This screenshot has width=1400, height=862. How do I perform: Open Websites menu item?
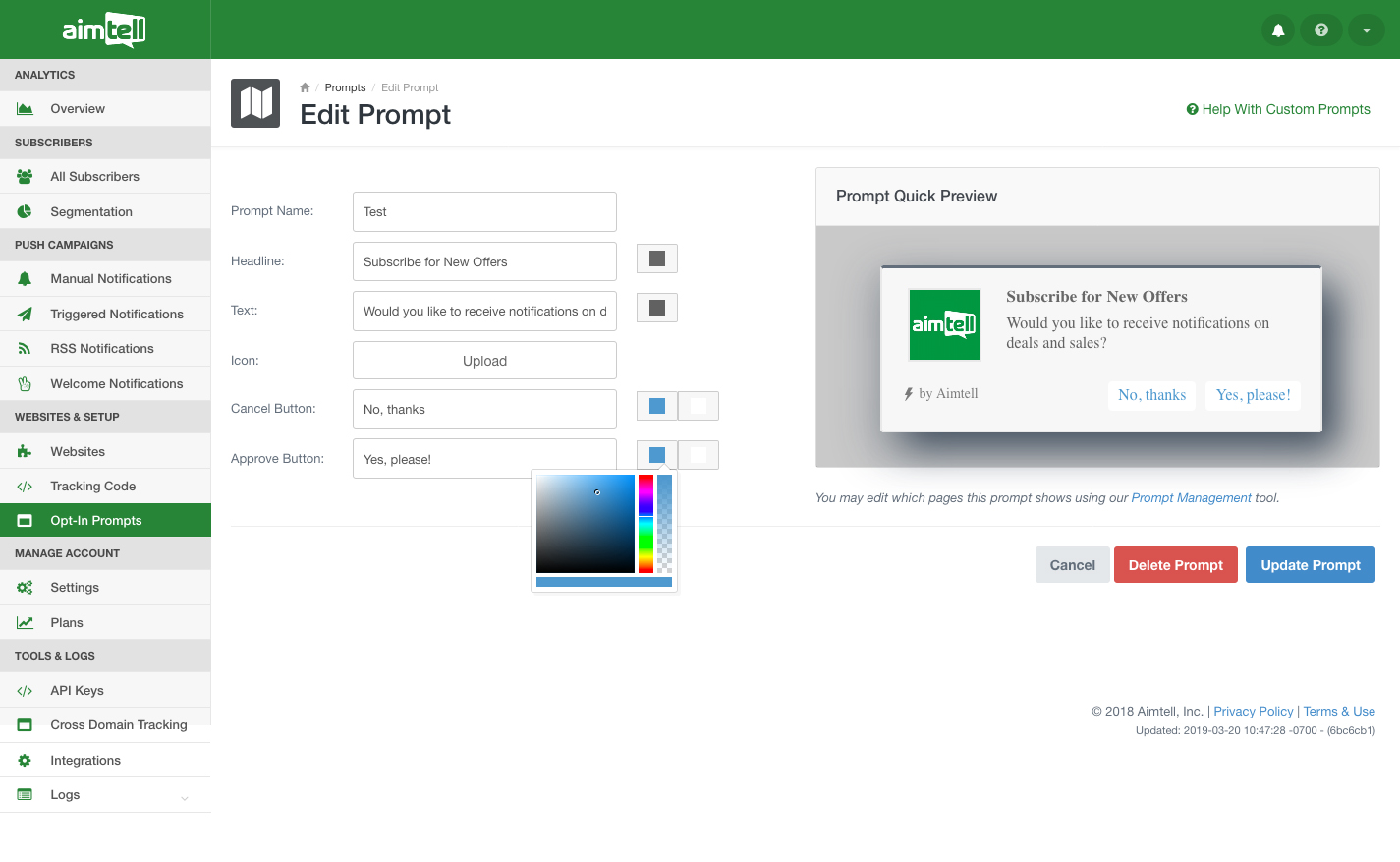click(105, 452)
